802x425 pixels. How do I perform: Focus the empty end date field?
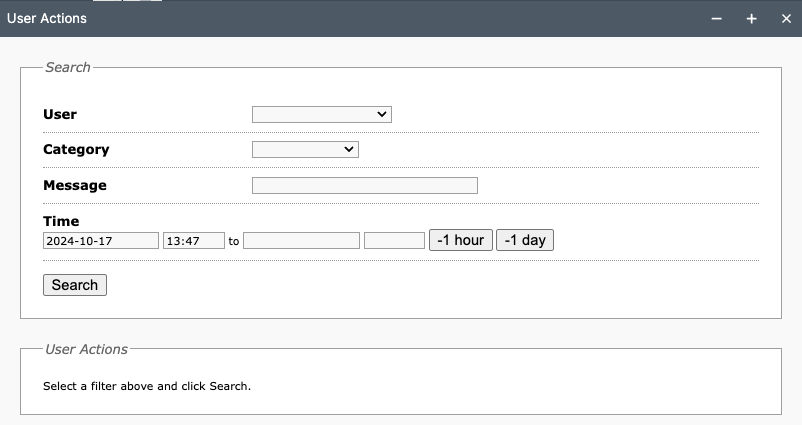click(x=301, y=241)
